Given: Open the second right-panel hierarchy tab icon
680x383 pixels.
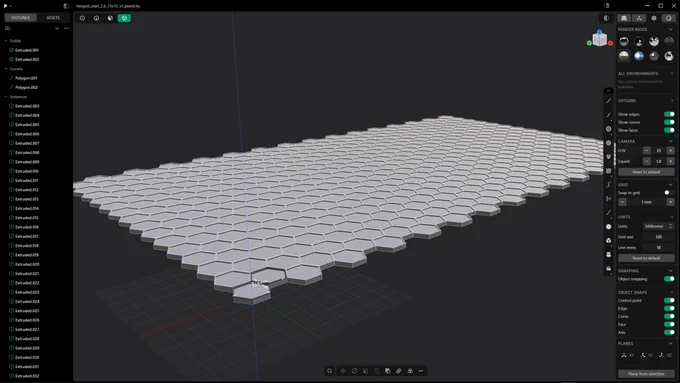Looking at the screenshot, I should point(639,18).
